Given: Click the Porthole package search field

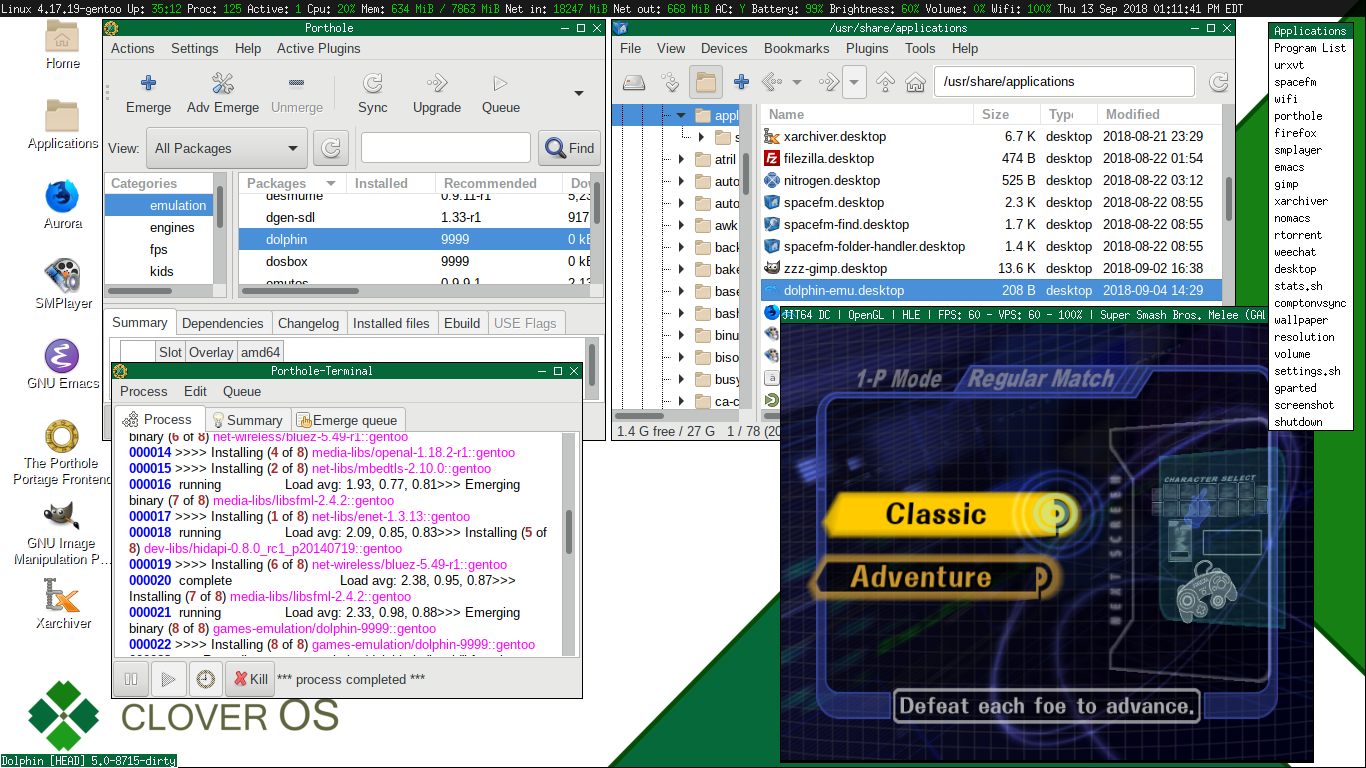Looking at the screenshot, I should click(x=445, y=148).
